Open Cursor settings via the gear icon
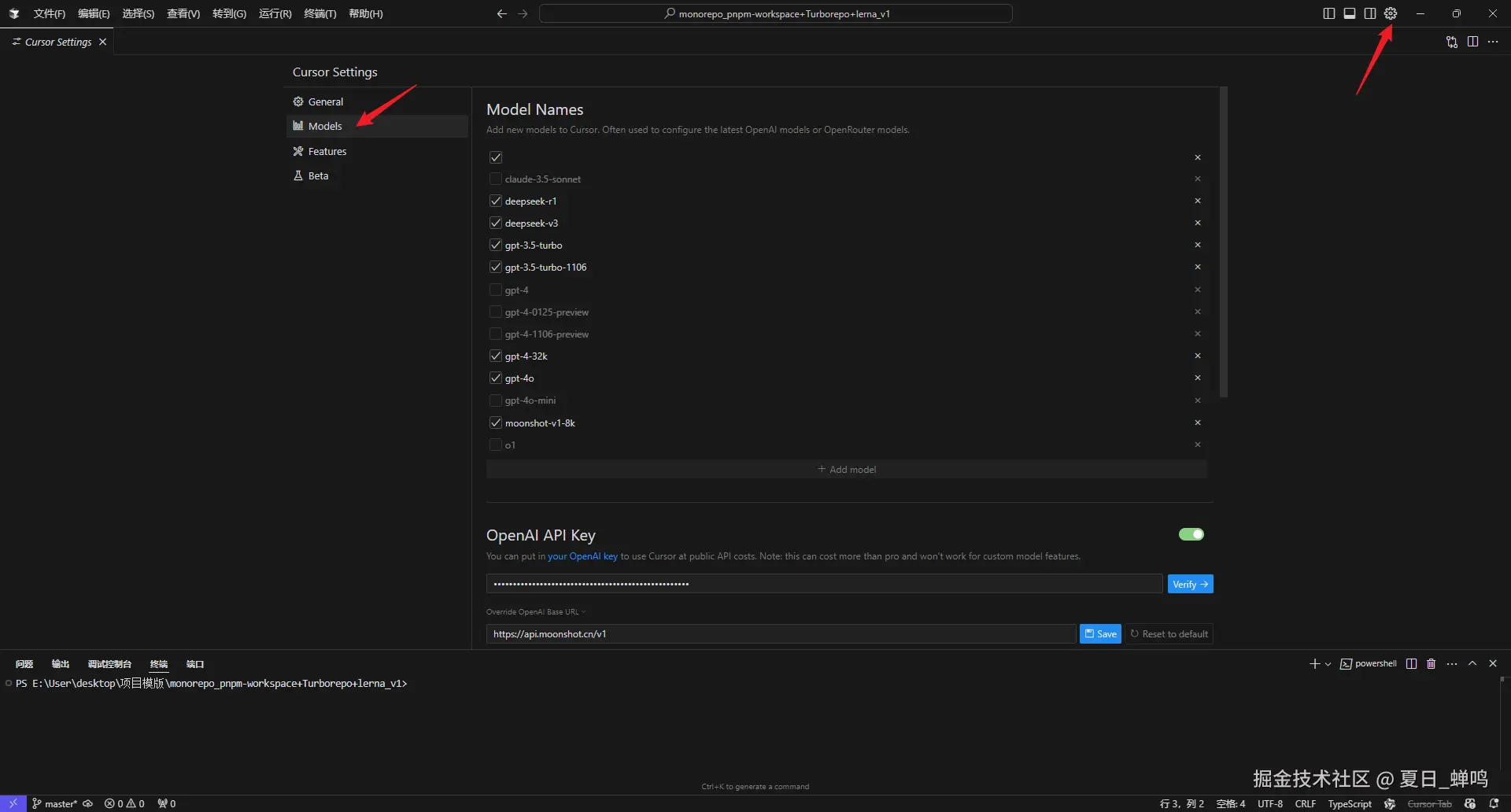This screenshot has width=1511, height=812. point(1391,13)
